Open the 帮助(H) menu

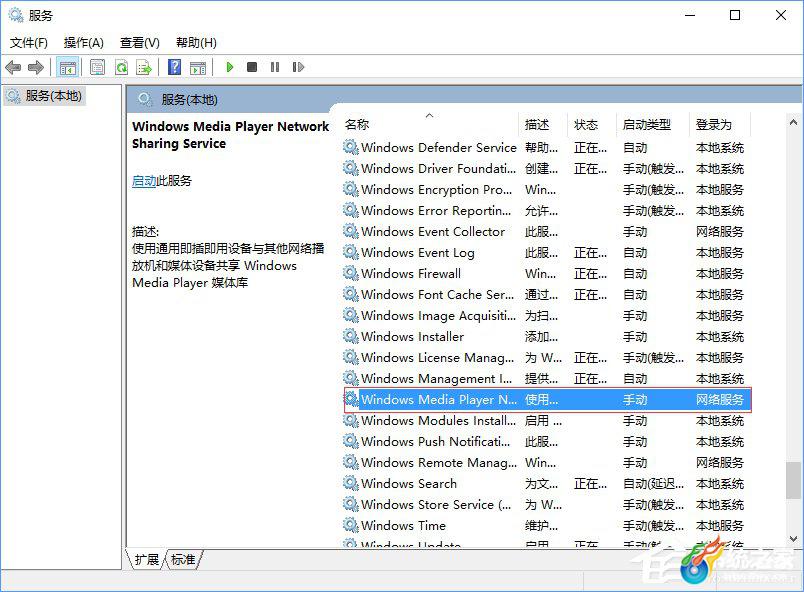coord(196,43)
